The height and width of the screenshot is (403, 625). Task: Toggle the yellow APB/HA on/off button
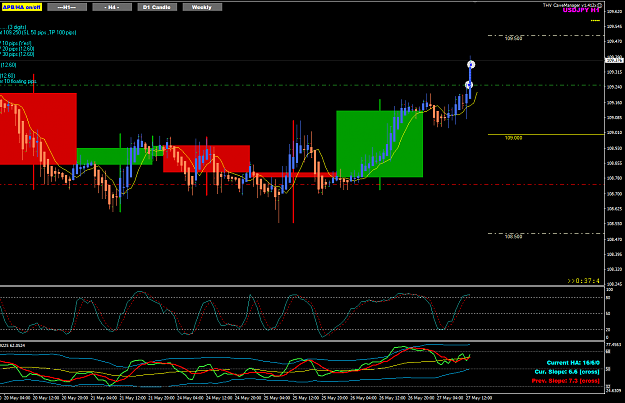pos(22,7)
